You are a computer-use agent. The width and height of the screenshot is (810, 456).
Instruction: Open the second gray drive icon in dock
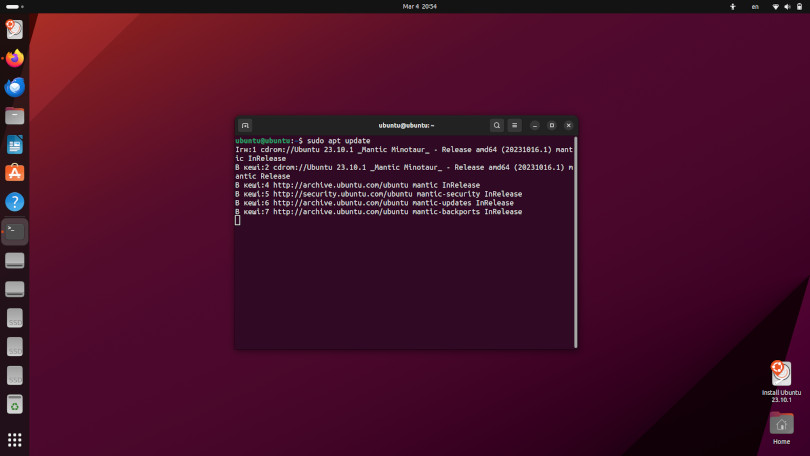click(x=14, y=289)
